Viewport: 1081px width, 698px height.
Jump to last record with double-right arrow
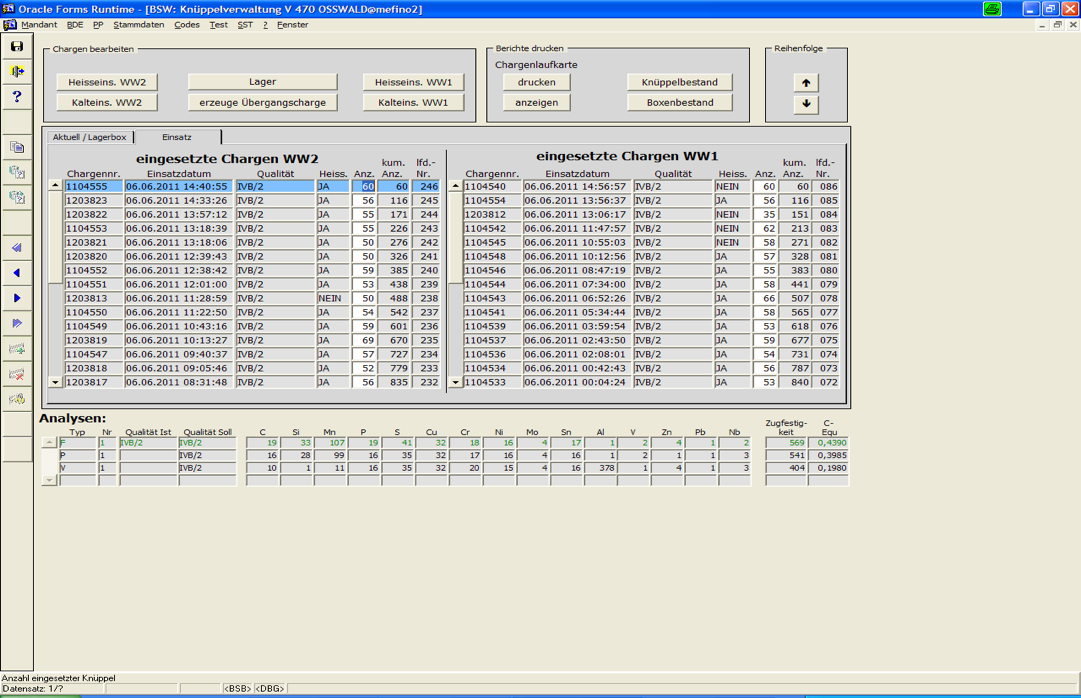(17, 323)
